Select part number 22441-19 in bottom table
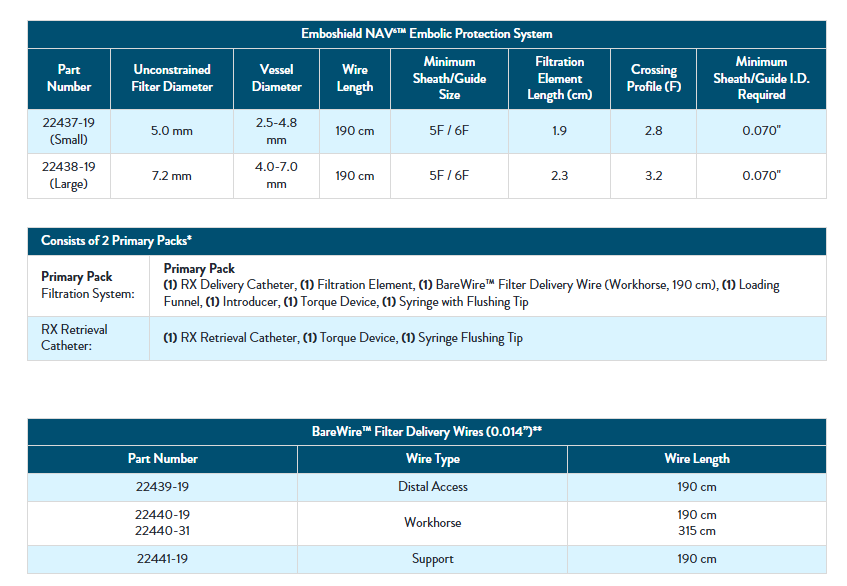 tap(162, 559)
